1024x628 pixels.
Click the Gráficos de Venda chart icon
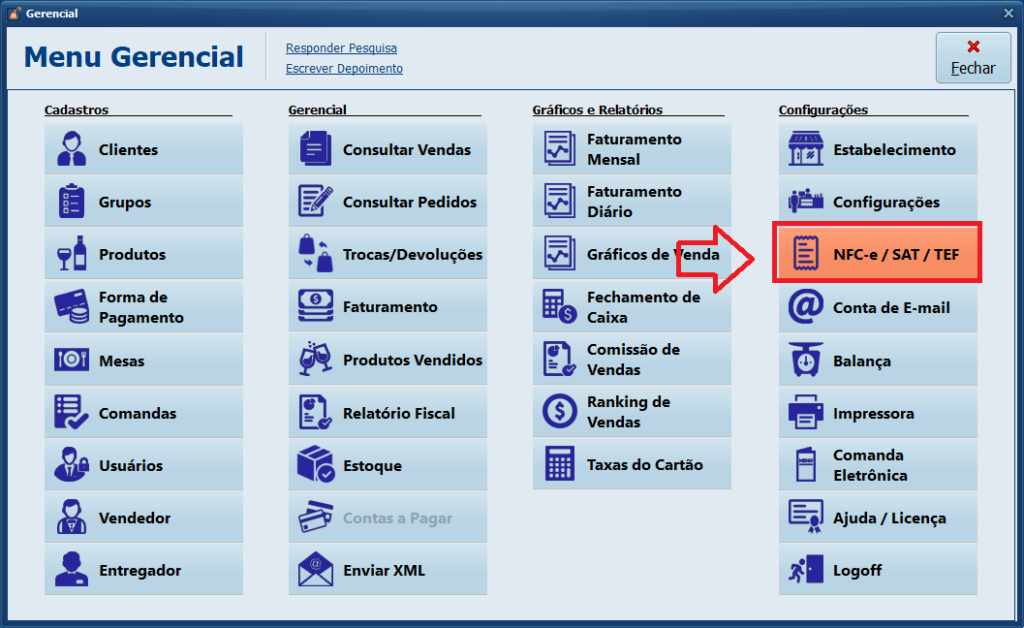coord(560,253)
